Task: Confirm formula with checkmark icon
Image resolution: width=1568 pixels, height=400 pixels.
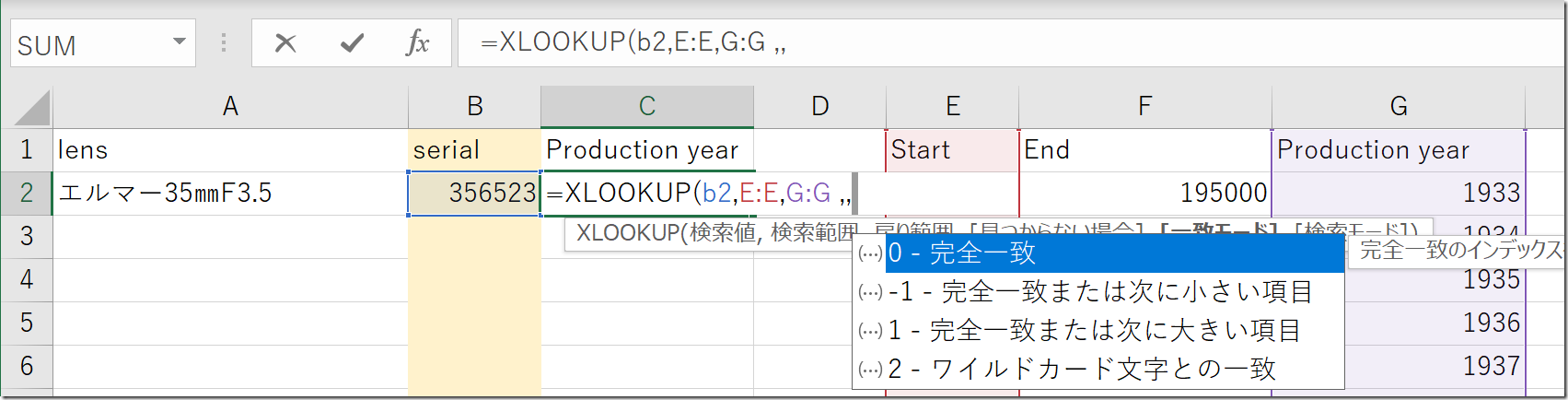Action: (x=352, y=42)
